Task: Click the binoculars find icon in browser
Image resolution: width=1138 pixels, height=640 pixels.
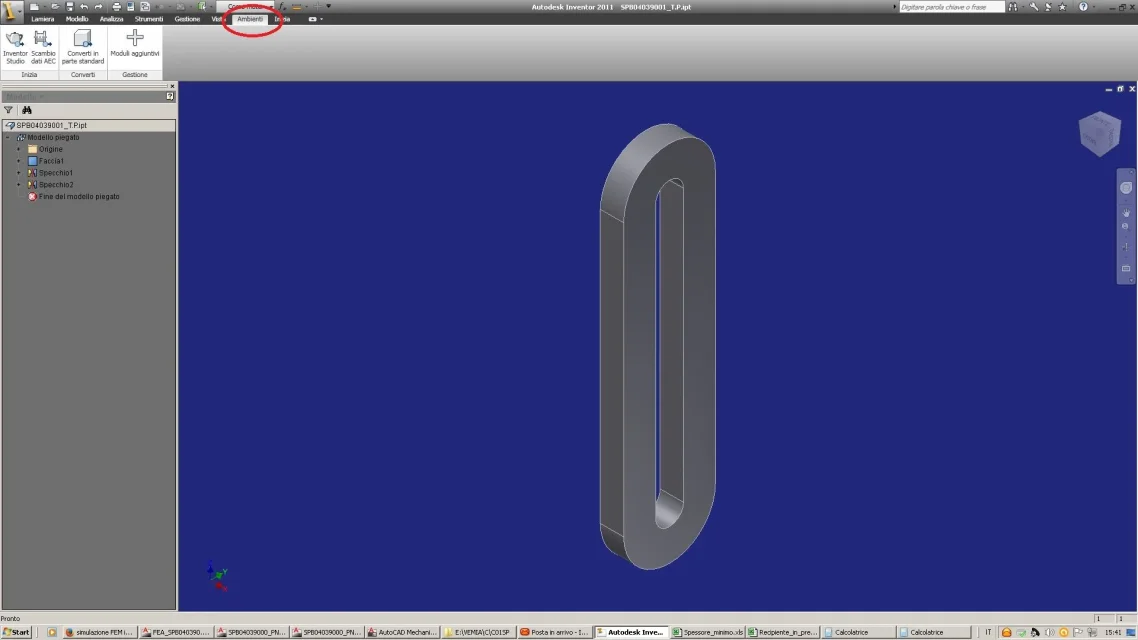Action: tap(27, 110)
